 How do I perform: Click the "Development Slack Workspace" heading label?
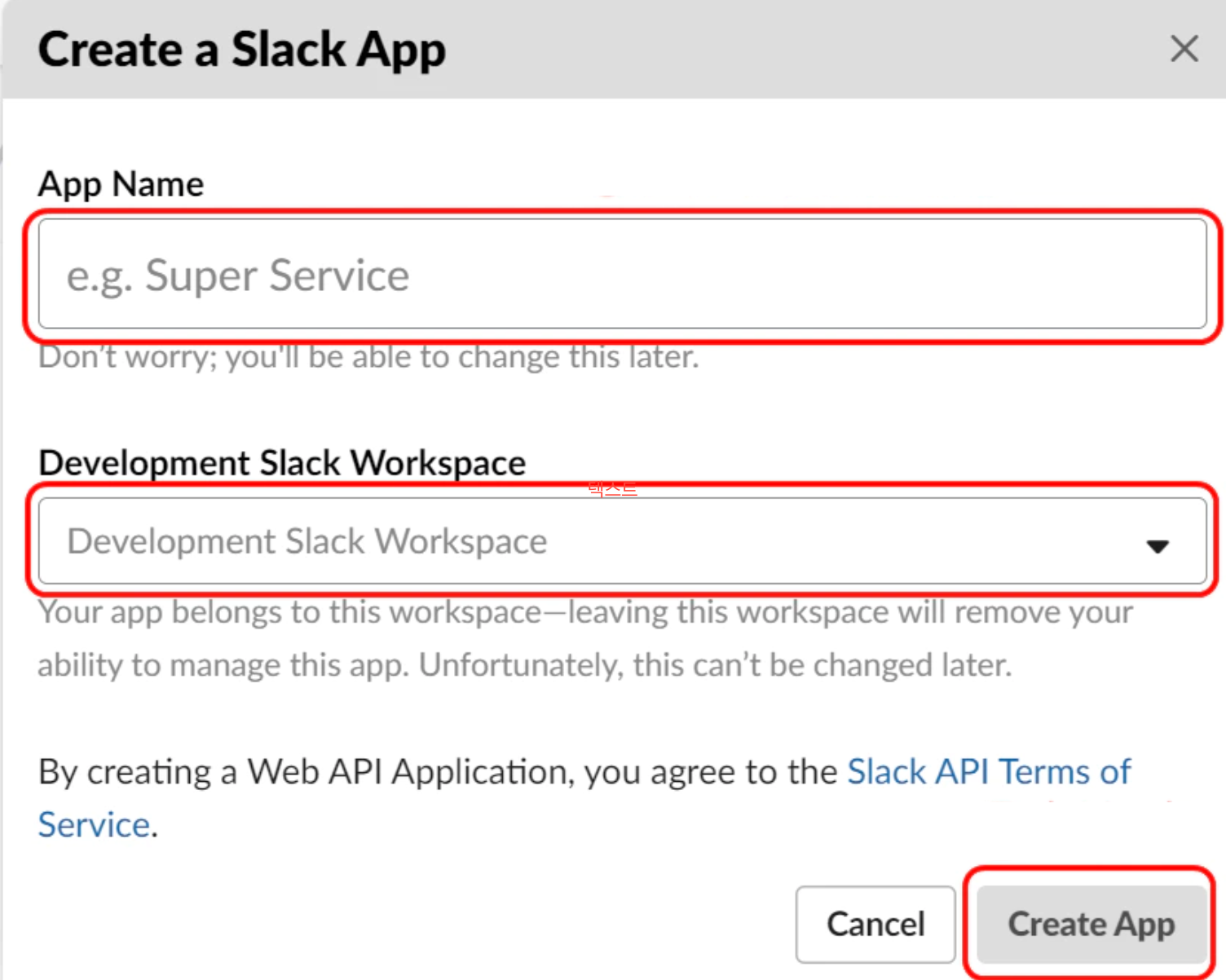[282, 463]
